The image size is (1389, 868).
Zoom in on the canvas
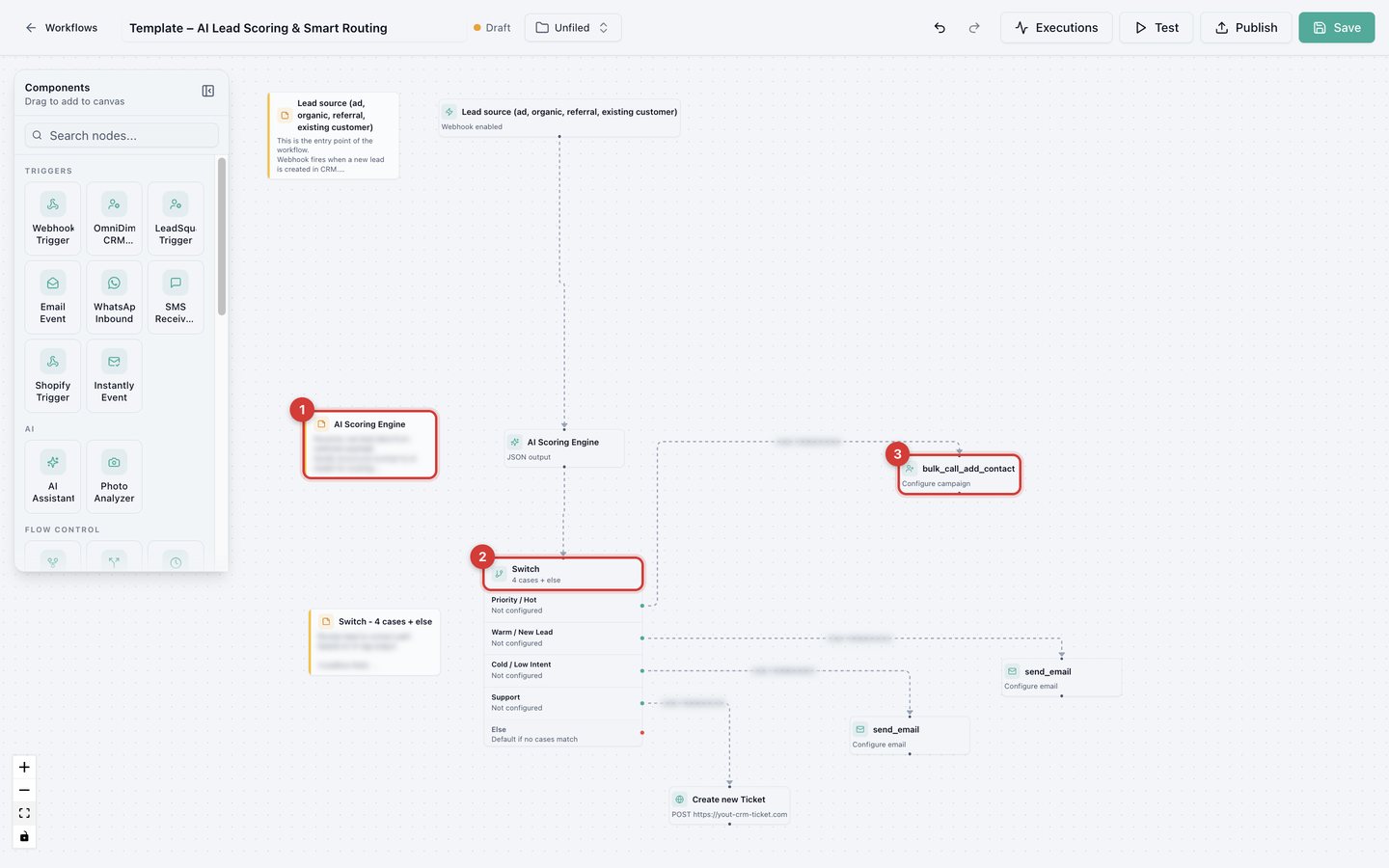point(24,768)
